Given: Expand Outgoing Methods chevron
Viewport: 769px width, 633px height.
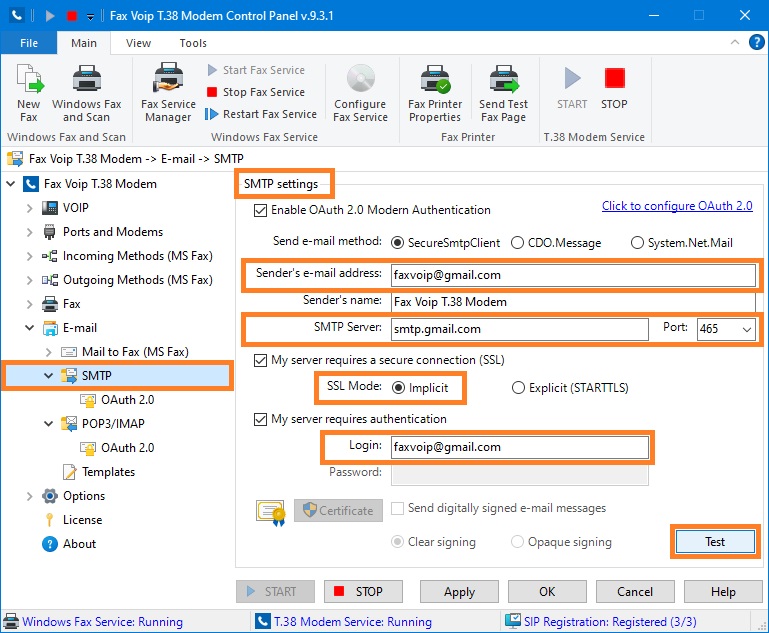Looking at the screenshot, I should 29,280.
